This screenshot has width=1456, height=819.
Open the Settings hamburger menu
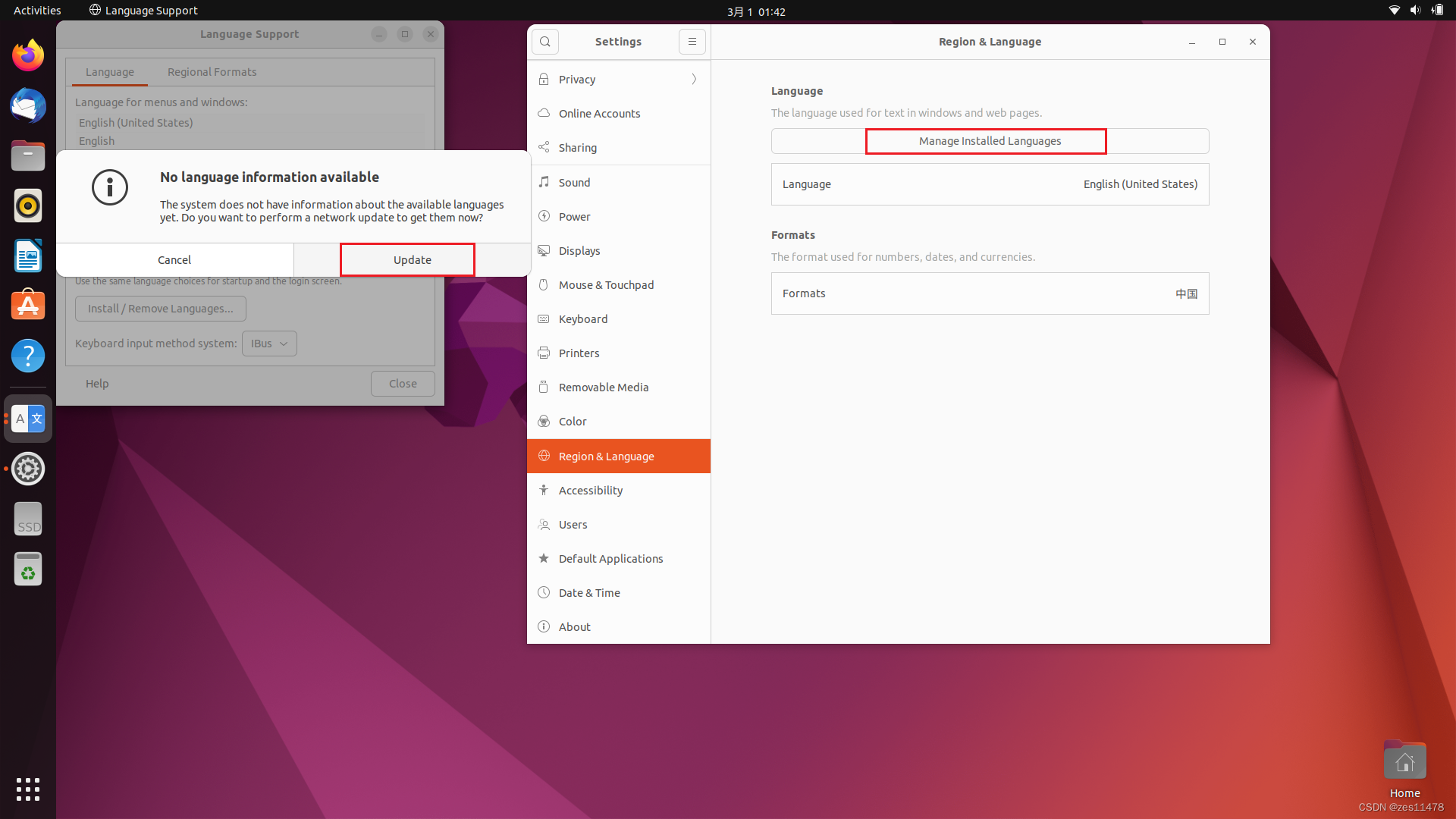point(692,42)
